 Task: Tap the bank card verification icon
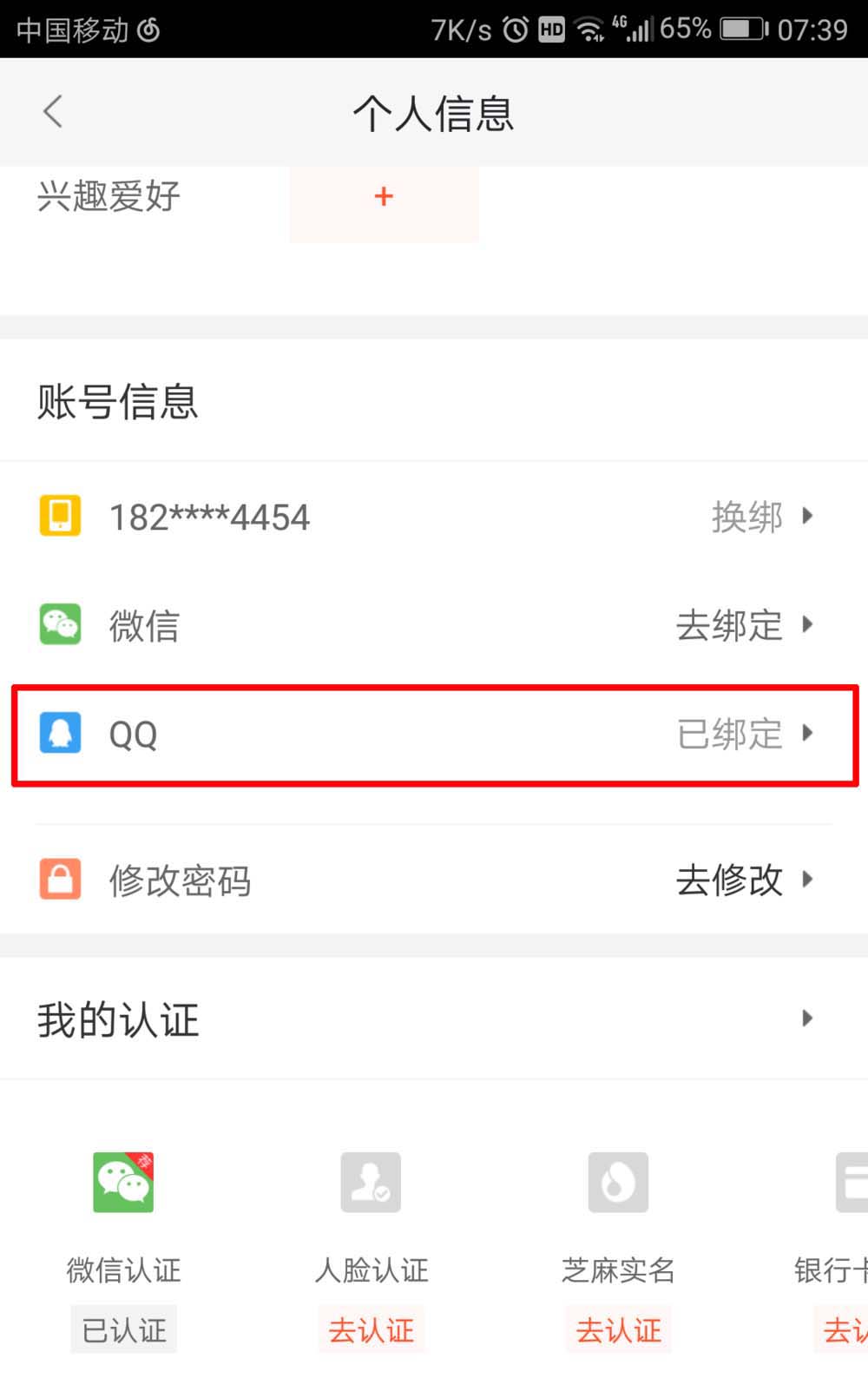pos(852,1182)
